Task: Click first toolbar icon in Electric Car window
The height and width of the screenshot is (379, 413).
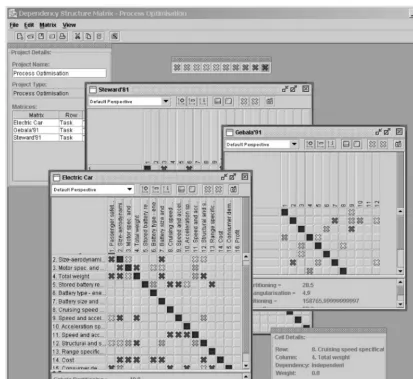Action: click(x=145, y=190)
